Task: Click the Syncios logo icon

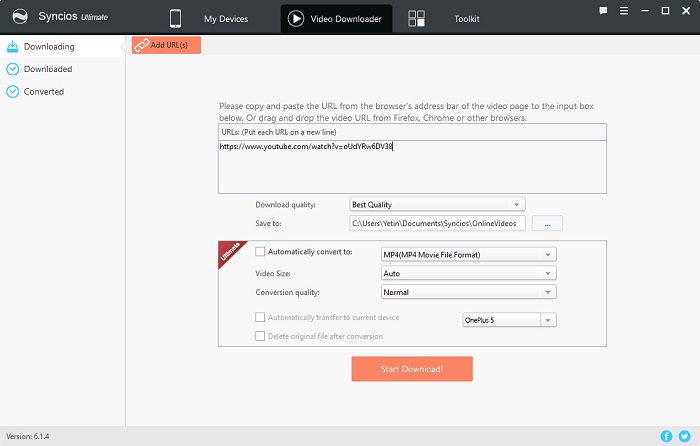Action: tap(20, 17)
